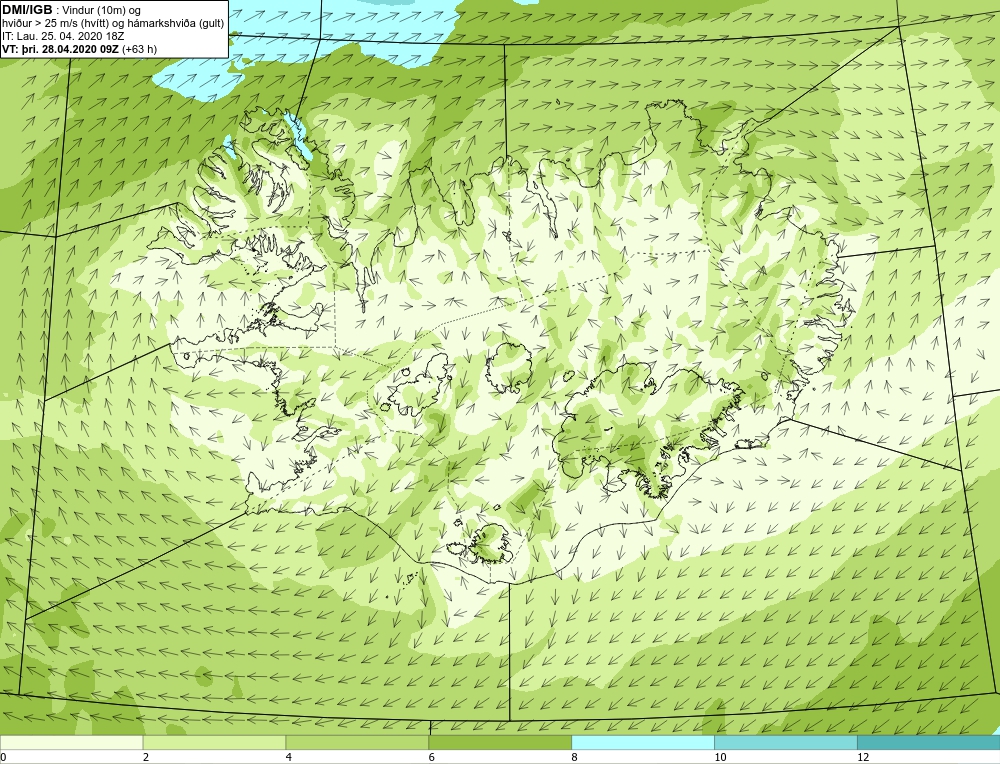Click the 0–2 m/s pale yellow legend swatch
Image resolution: width=1000 pixels, height=764 pixels.
coord(71,742)
